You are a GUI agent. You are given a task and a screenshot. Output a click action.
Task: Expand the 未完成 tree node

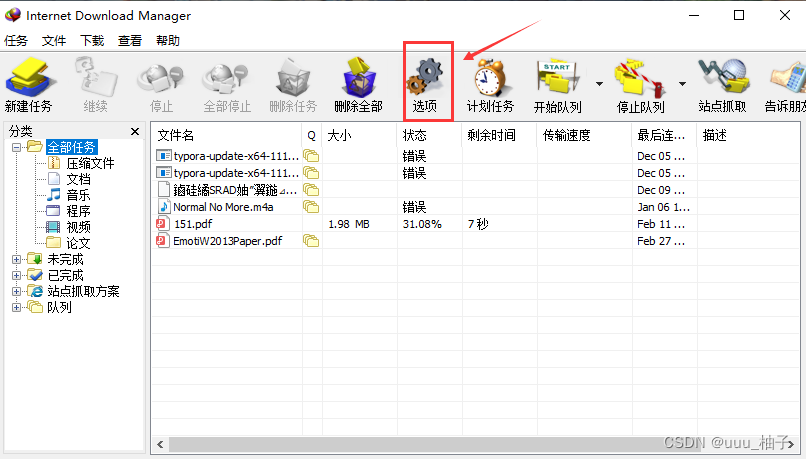16,260
